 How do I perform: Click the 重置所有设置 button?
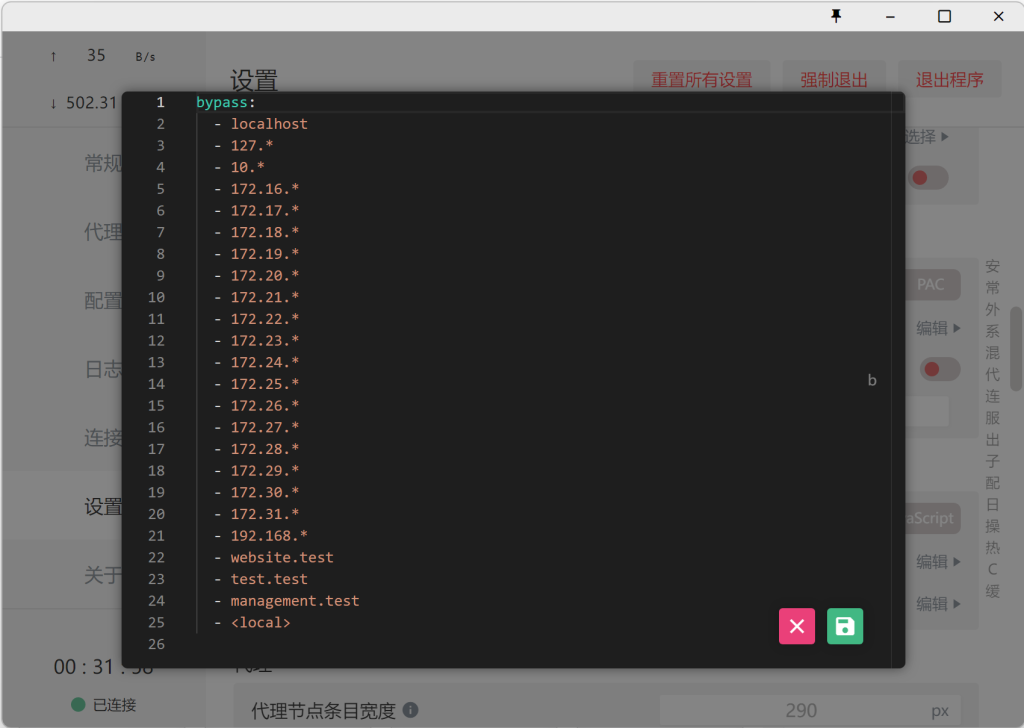(701, 80)
